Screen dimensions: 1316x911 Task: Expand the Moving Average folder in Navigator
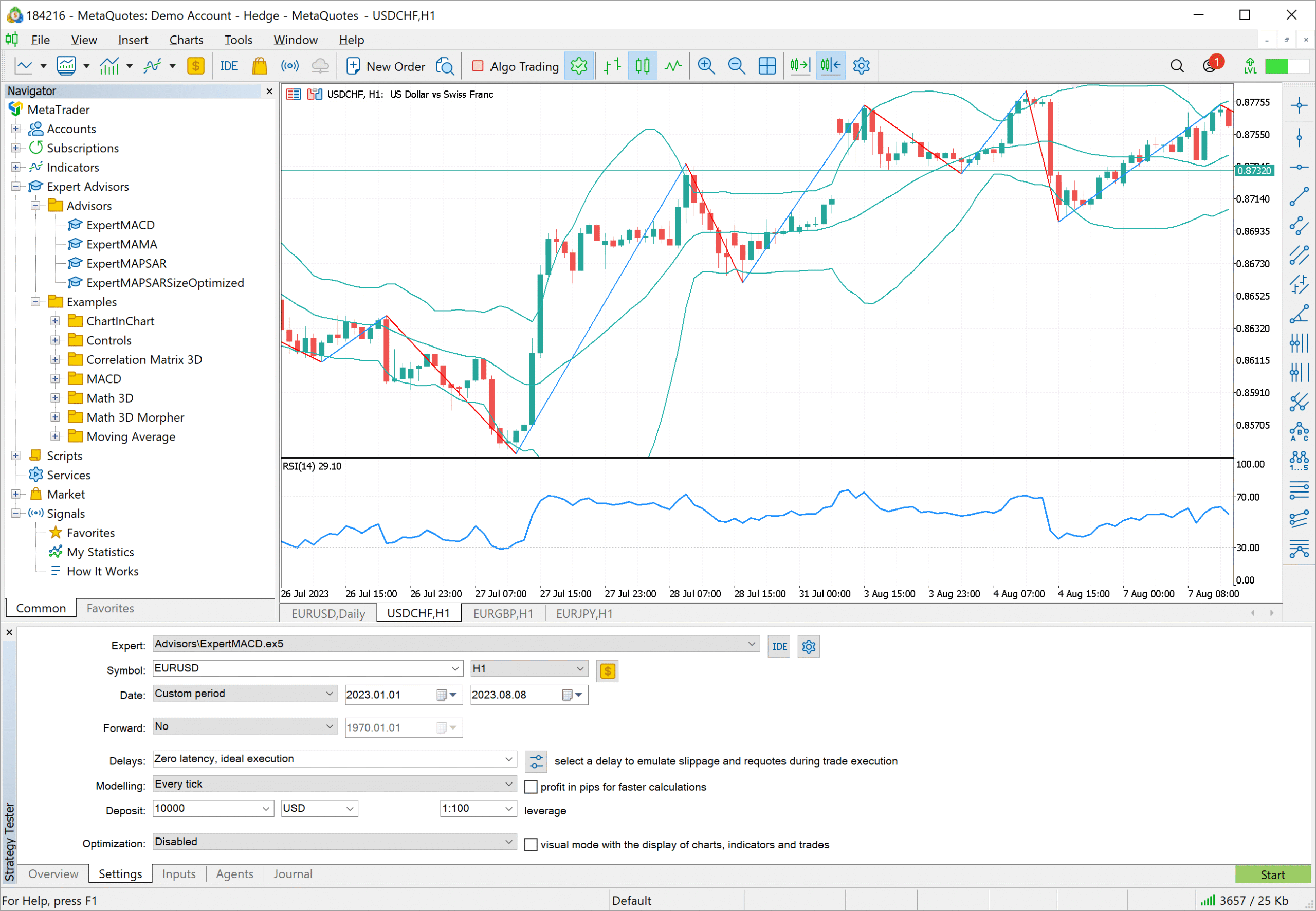click(x=56, y=436)
